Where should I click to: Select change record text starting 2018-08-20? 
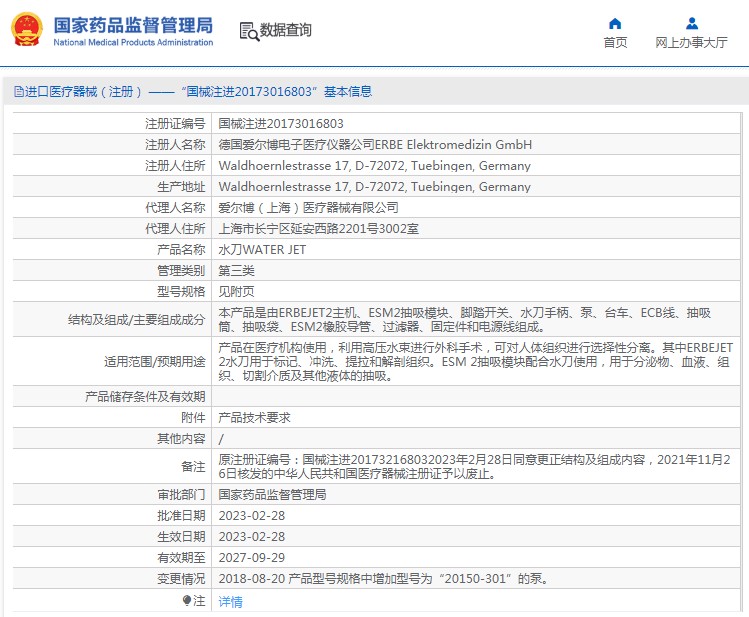point(383,579)
